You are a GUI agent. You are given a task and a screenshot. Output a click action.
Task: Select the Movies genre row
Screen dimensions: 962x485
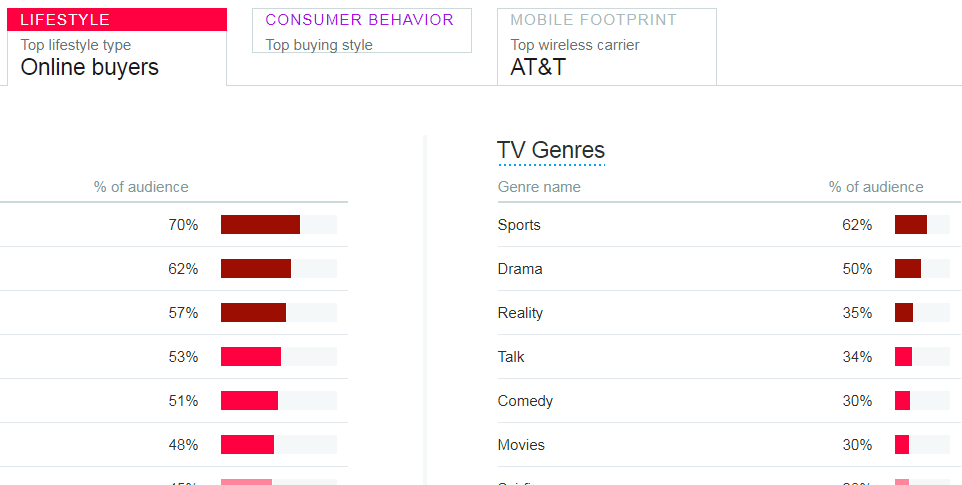coord(729,445)
